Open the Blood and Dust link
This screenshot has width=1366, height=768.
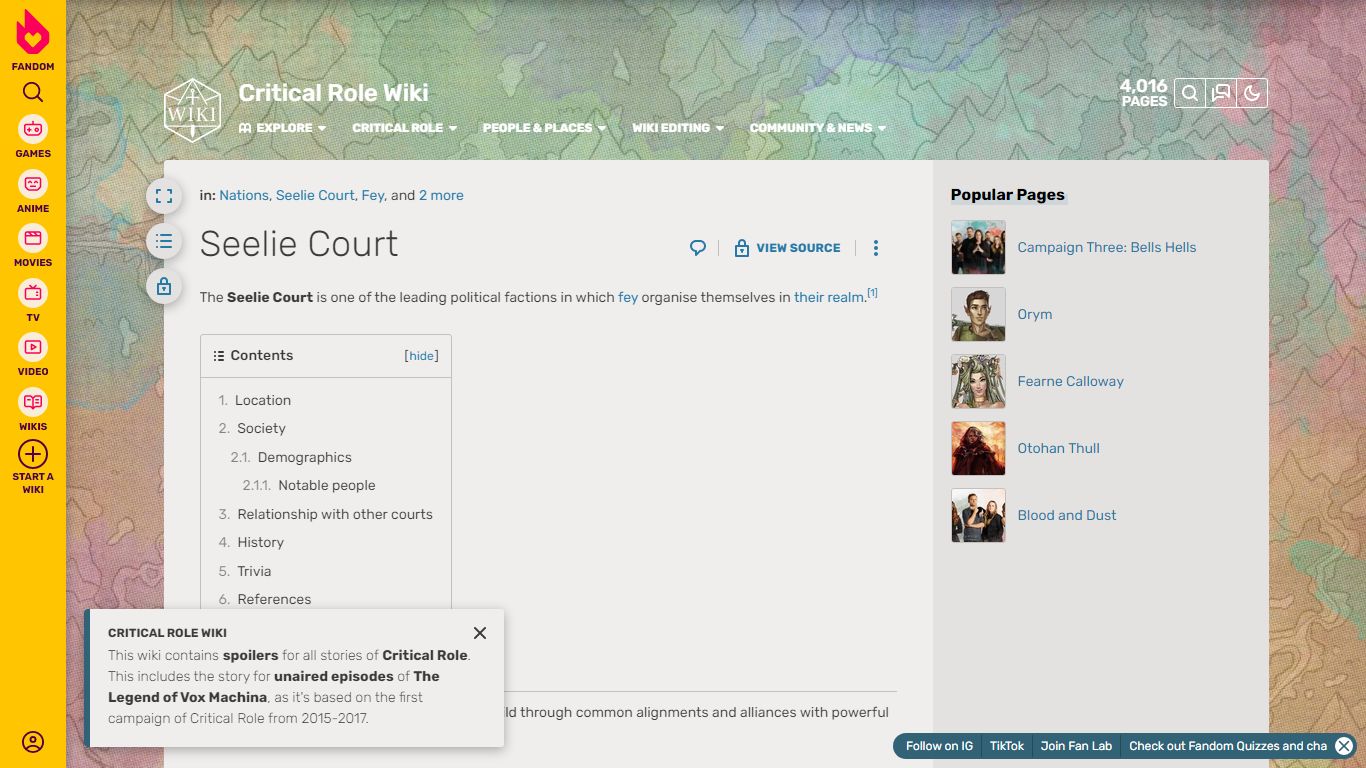(1067, 516)
